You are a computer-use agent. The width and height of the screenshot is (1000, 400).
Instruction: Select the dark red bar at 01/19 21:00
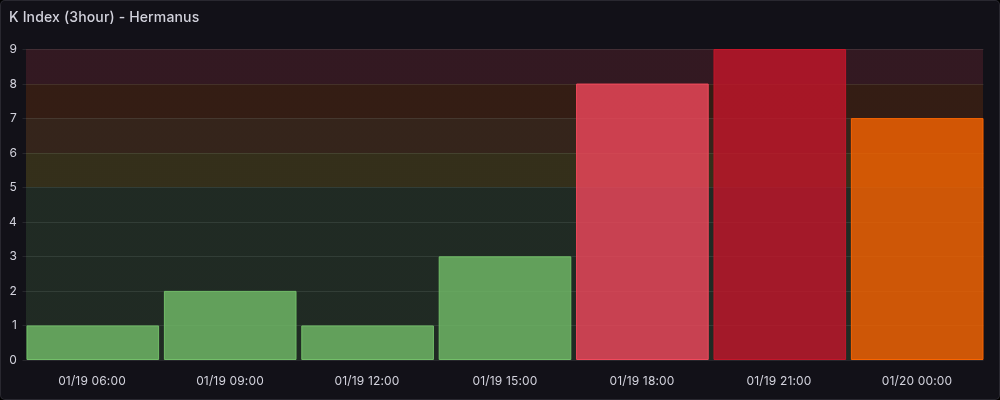(780, 204)
